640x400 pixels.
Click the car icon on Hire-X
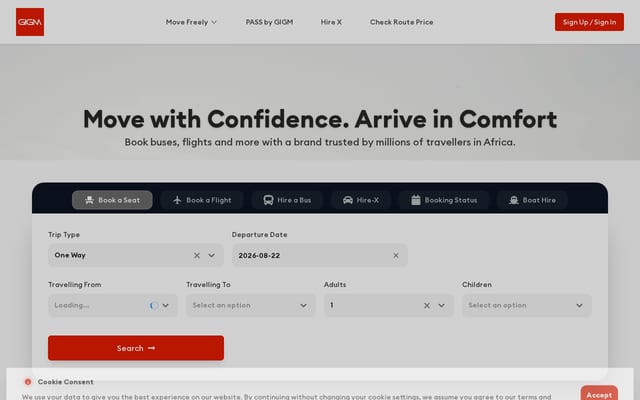click(x=348, y=200)
